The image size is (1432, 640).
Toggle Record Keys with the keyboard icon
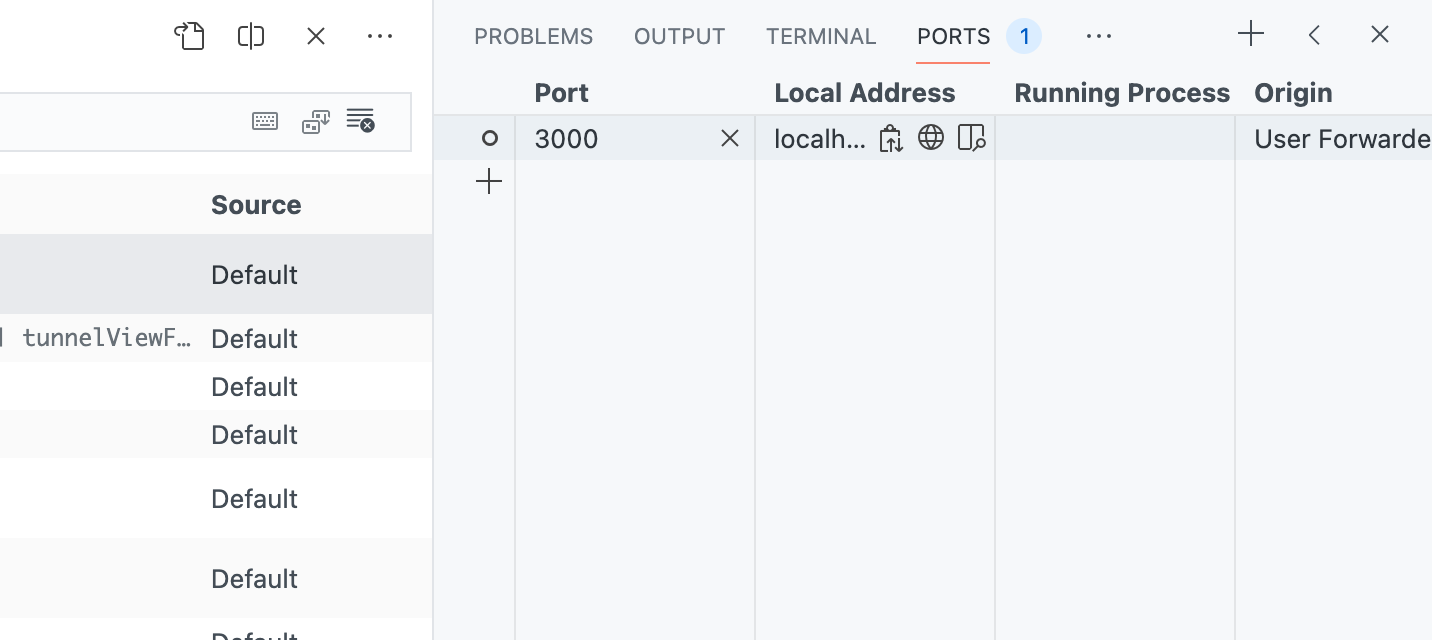[265, 120]
